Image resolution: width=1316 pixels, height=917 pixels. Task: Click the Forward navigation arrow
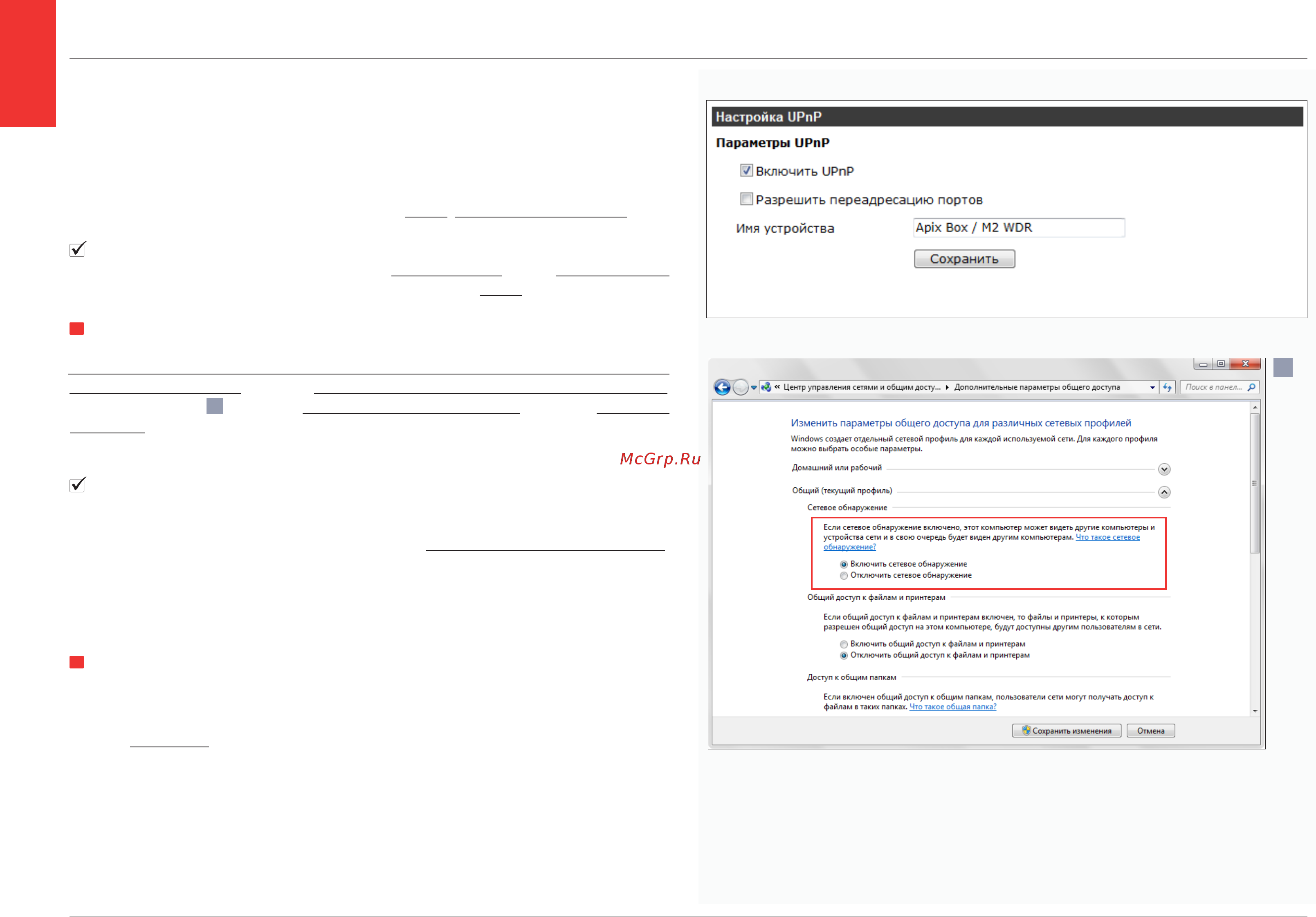coord(741,388)
